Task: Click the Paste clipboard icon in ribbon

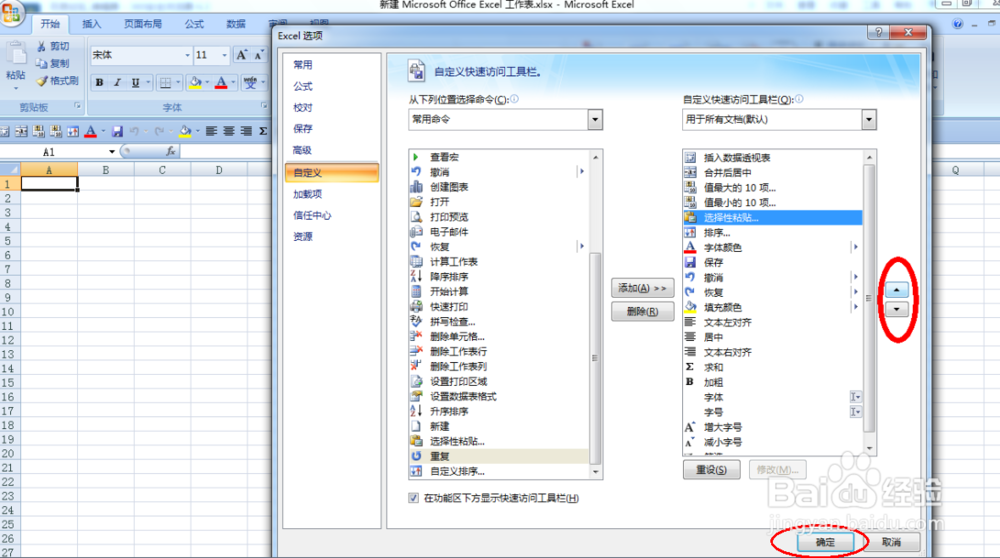Action: click(x=16, y=55)
